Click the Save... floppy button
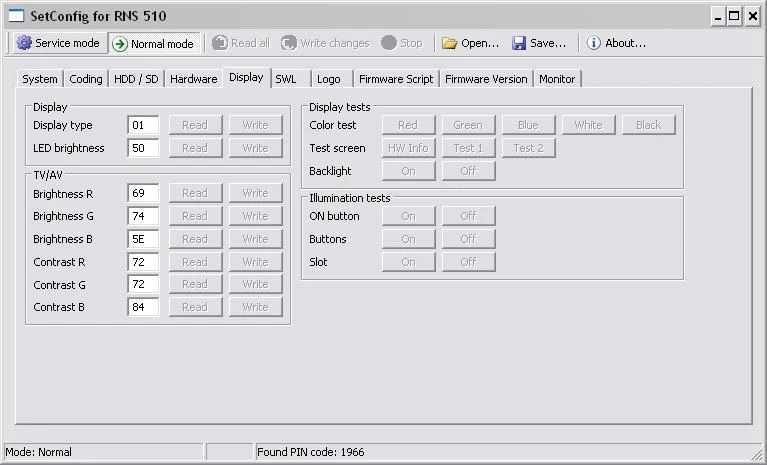This screenshot has height=465, width=767. 539,43
